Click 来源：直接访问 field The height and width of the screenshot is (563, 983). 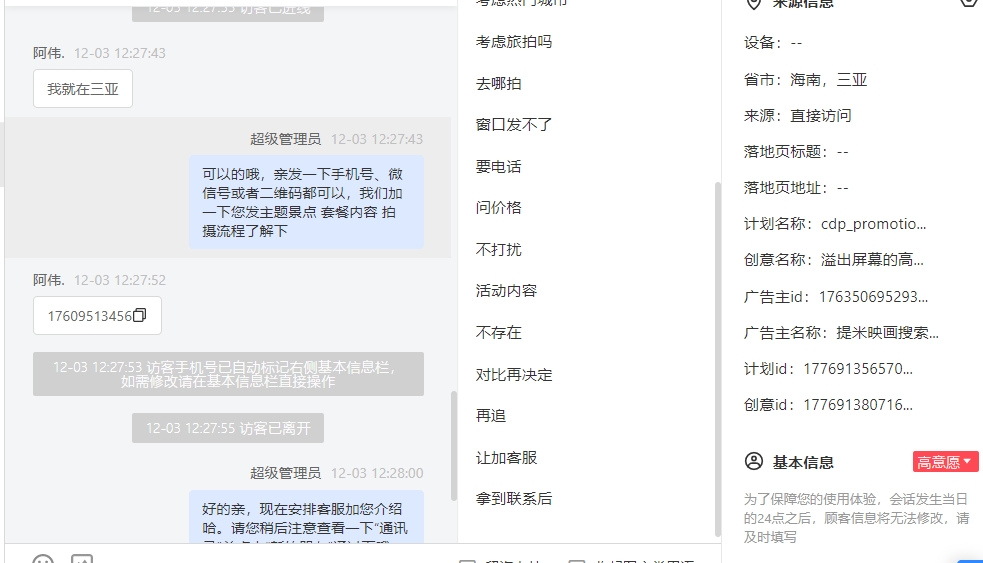[797, 115]
